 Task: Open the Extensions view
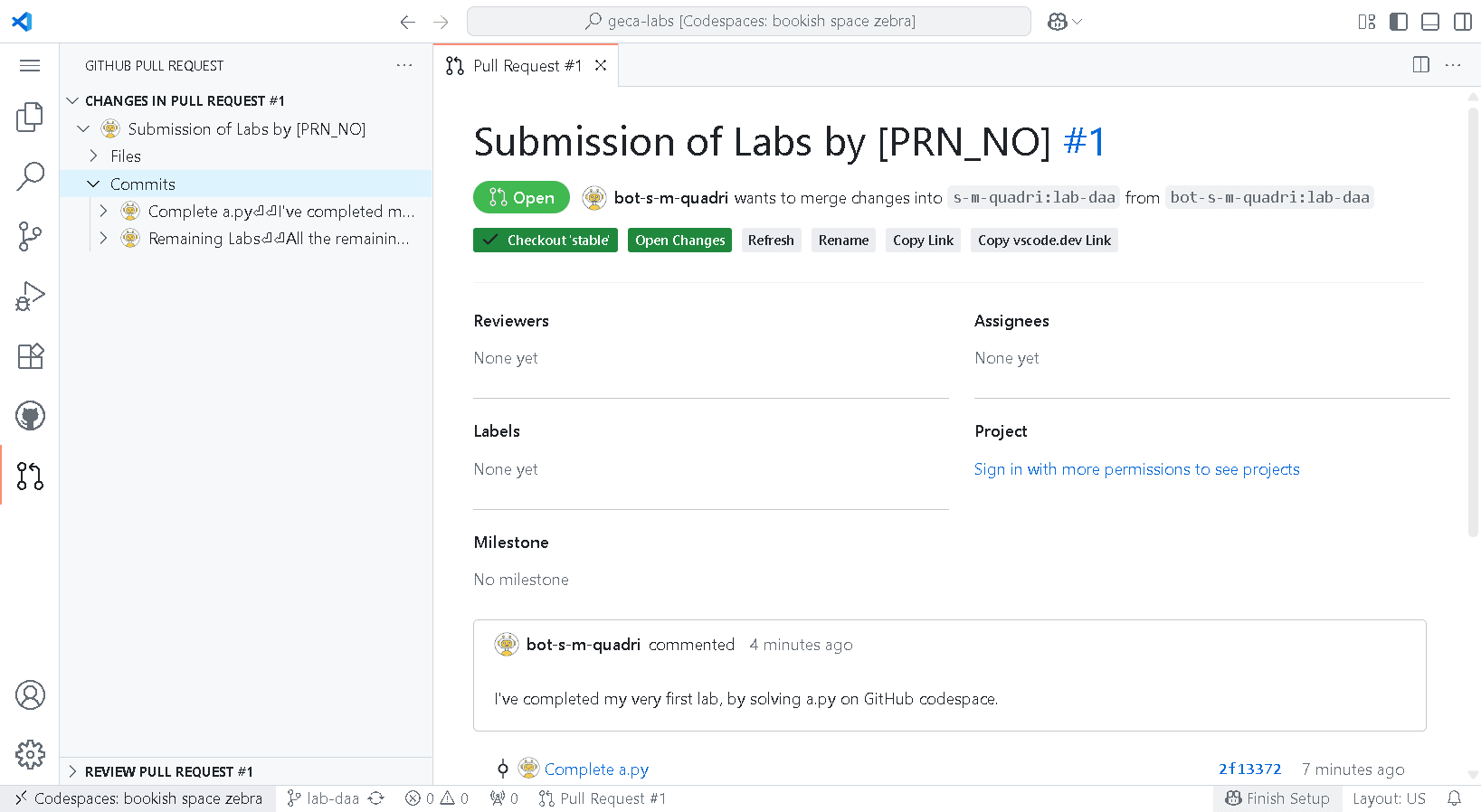(x=30, y=356)
